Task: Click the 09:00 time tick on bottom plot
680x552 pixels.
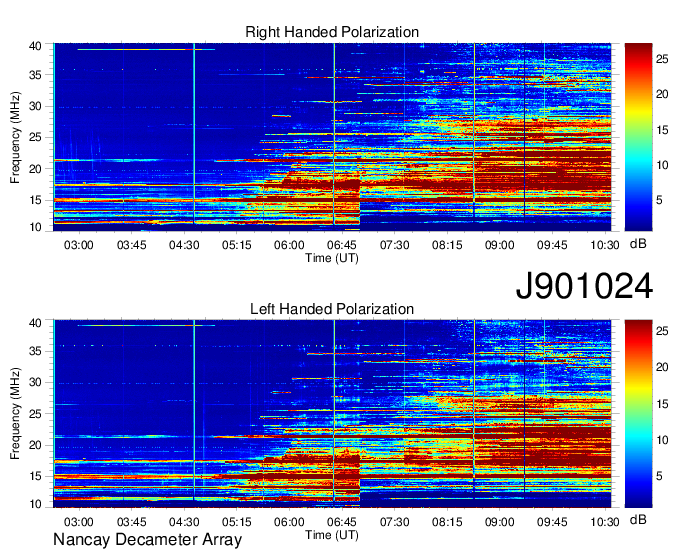Action: [x=500, y=522]
